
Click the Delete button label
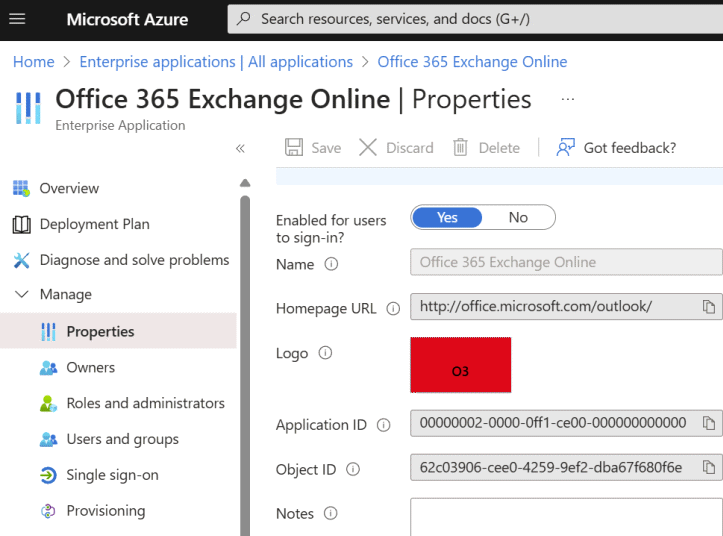pyautogui.click(x=499, y=148)
